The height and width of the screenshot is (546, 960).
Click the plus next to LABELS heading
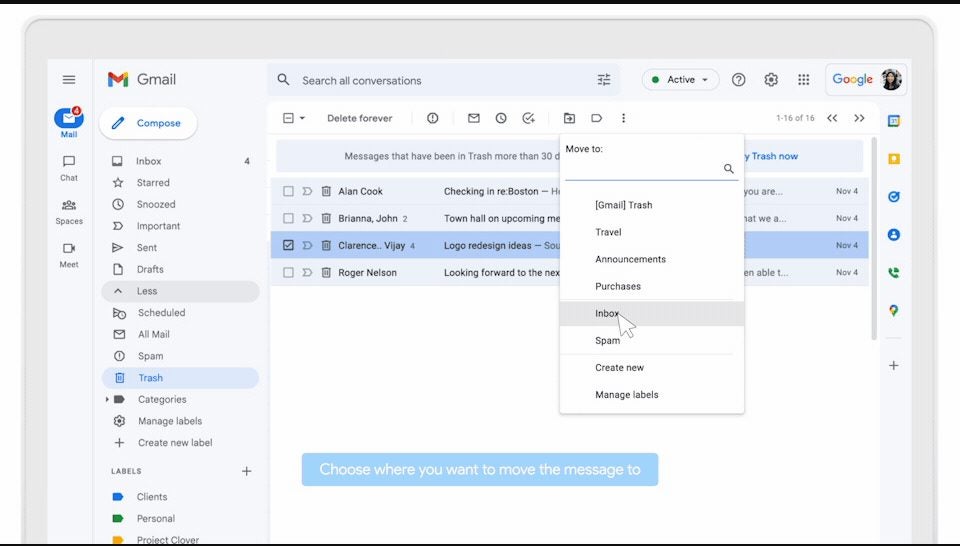[x=246, y=471]
